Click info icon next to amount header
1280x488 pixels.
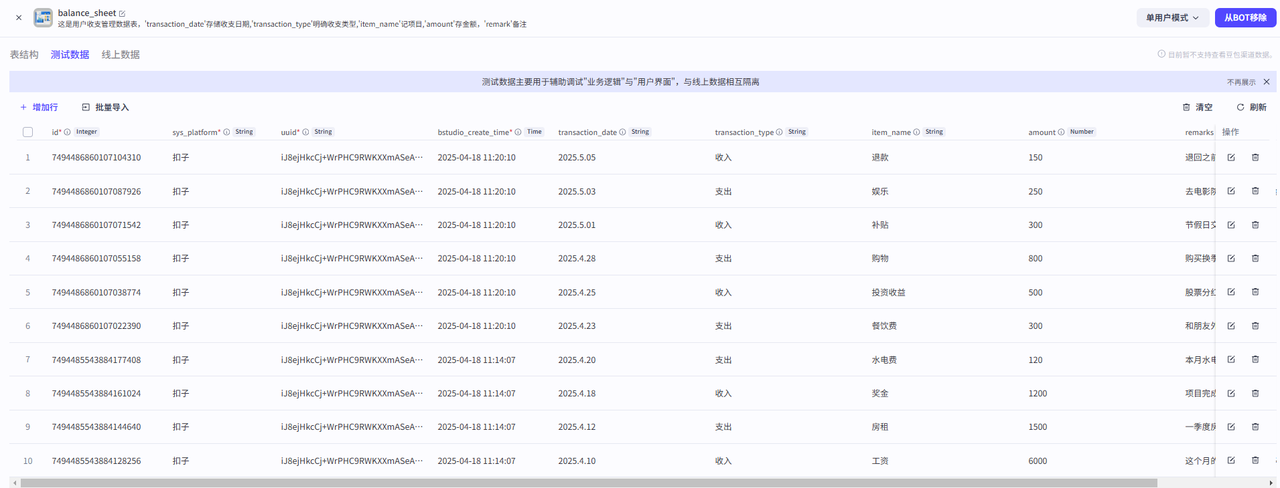coord(1062,132)
